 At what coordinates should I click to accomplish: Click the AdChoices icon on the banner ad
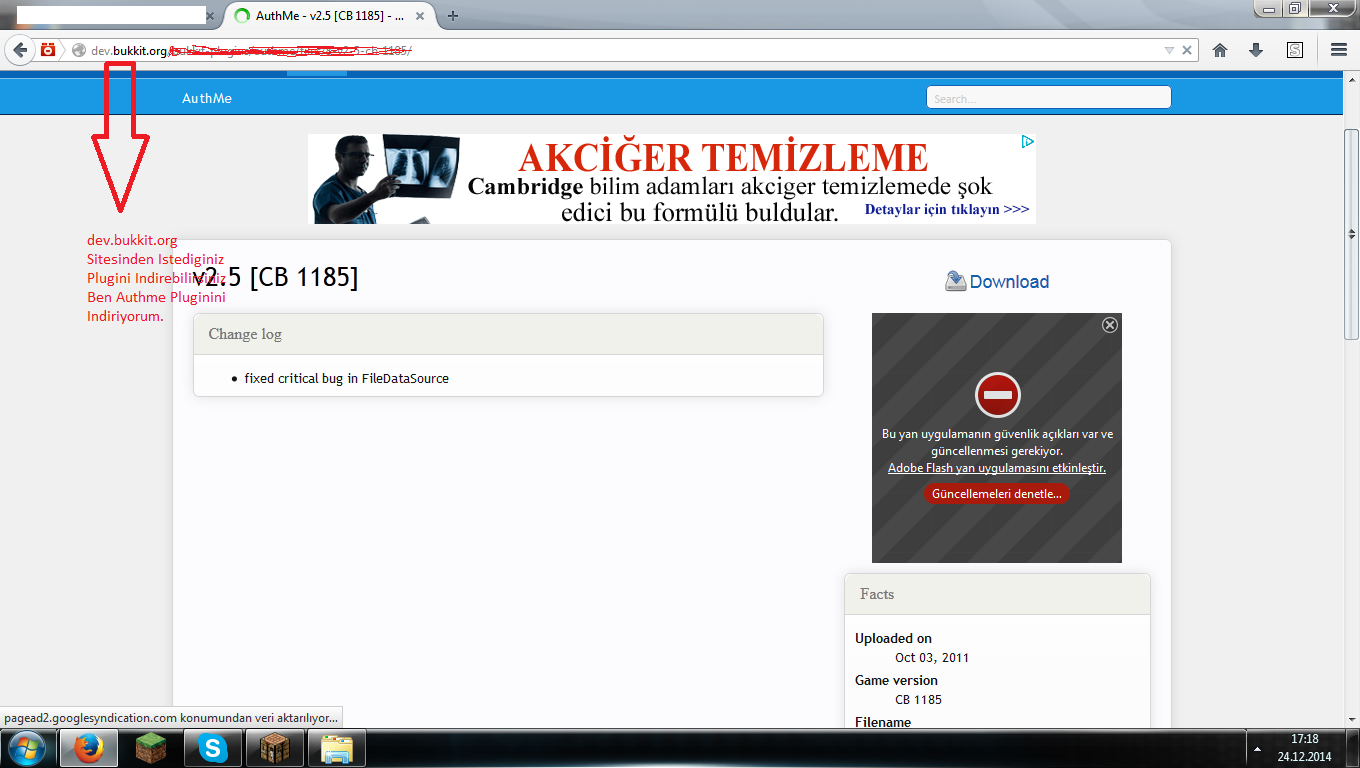point(1027,142)
